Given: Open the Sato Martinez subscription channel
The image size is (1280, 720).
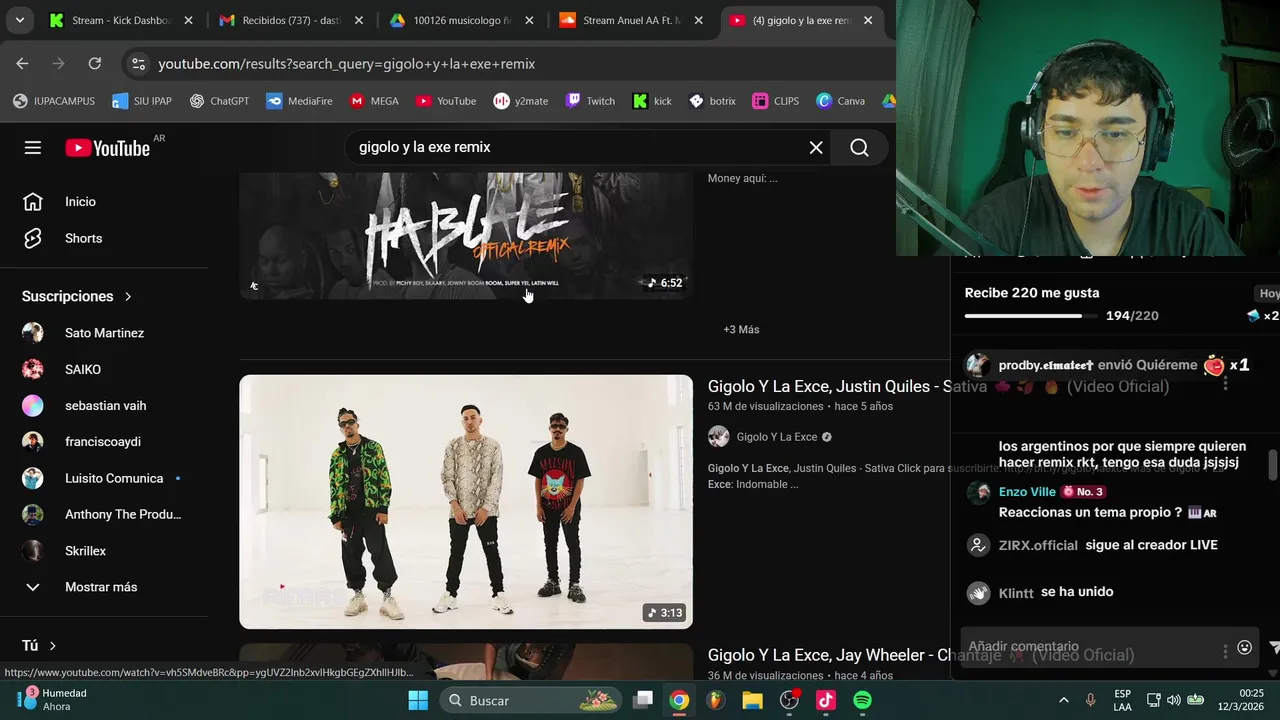Looking at the screenshot, I should coord(104,333).
